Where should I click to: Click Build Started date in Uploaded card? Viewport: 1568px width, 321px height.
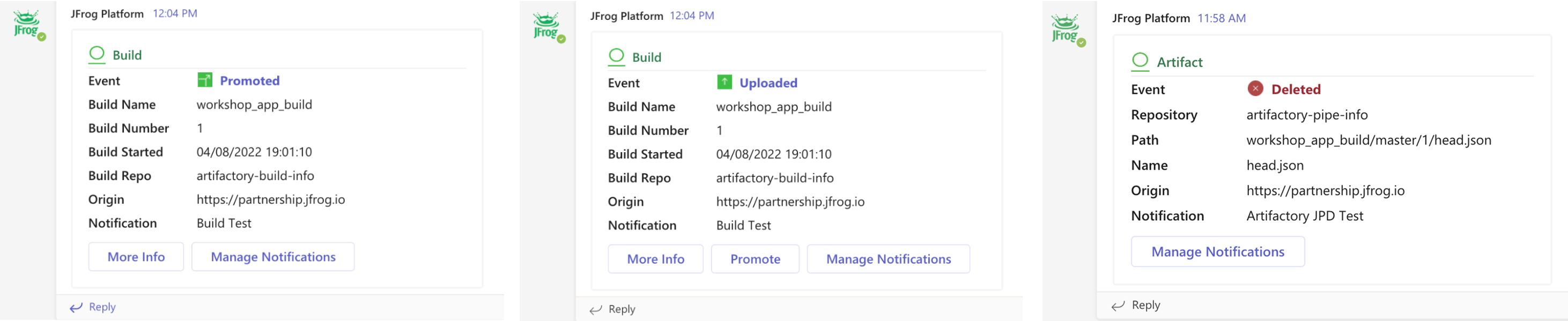tap(774, 154)
